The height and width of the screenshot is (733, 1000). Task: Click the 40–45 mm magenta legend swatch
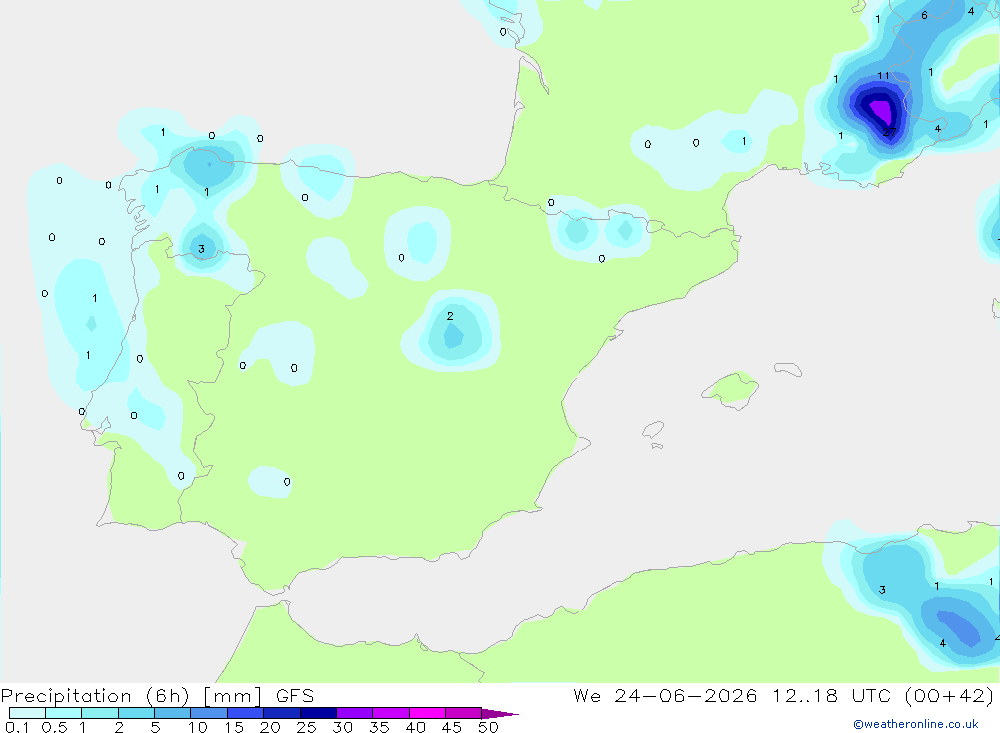pos(427,713)
